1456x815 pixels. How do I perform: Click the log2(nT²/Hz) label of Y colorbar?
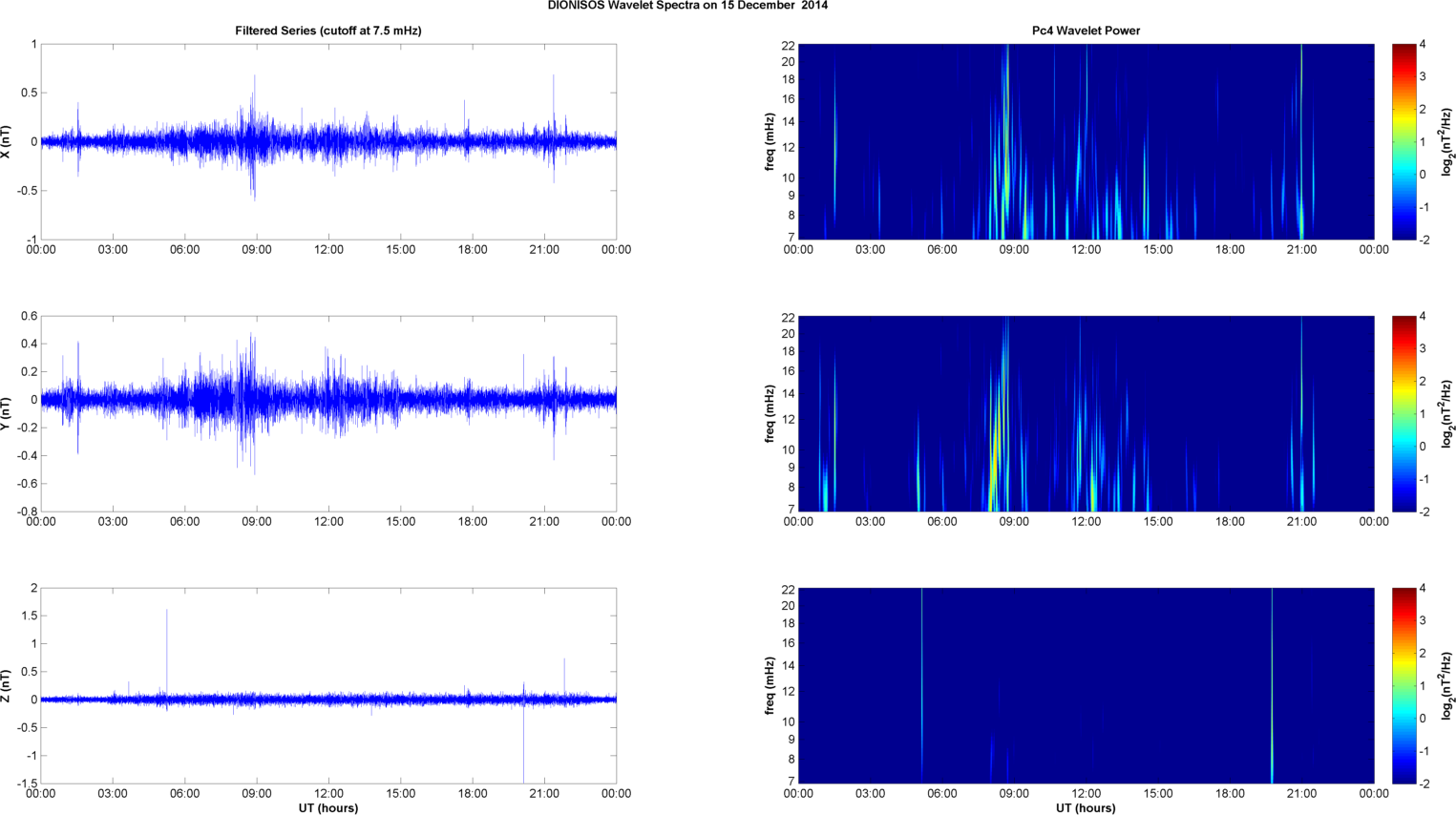1447,413
